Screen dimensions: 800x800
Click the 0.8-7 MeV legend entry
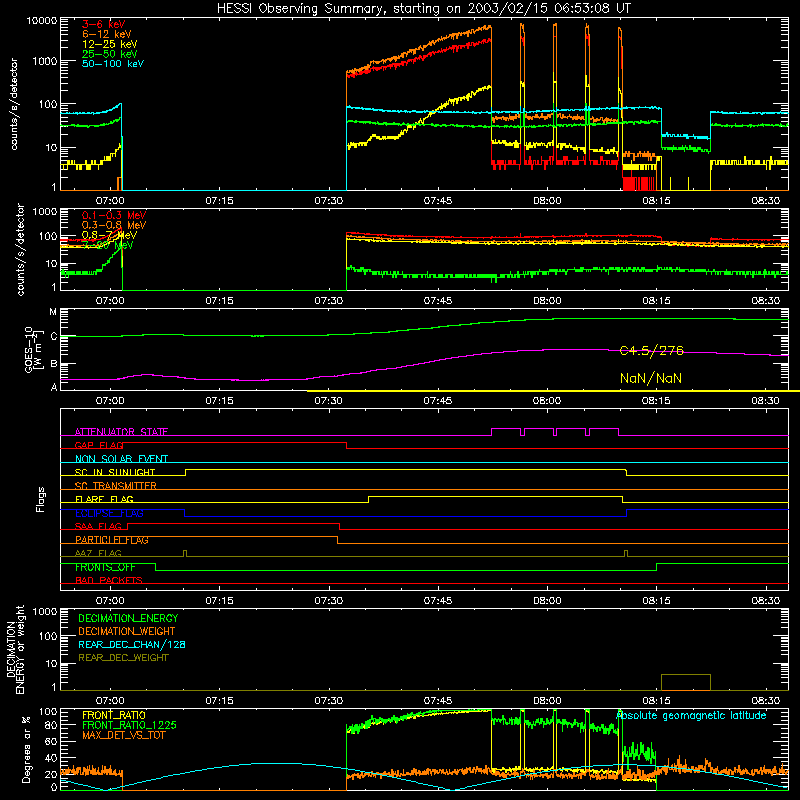coord(110,235)
